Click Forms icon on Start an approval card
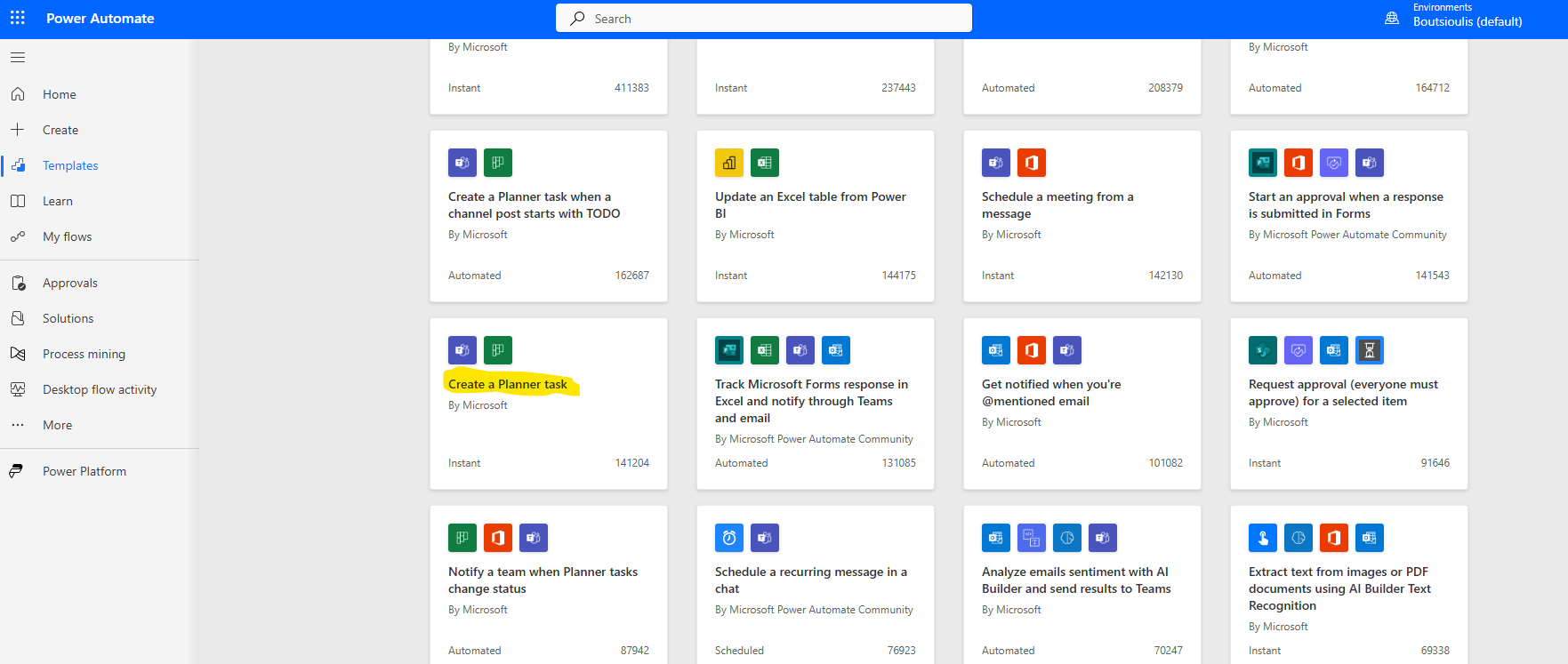Screen dimensions: 1568x664 point(1263,163)
